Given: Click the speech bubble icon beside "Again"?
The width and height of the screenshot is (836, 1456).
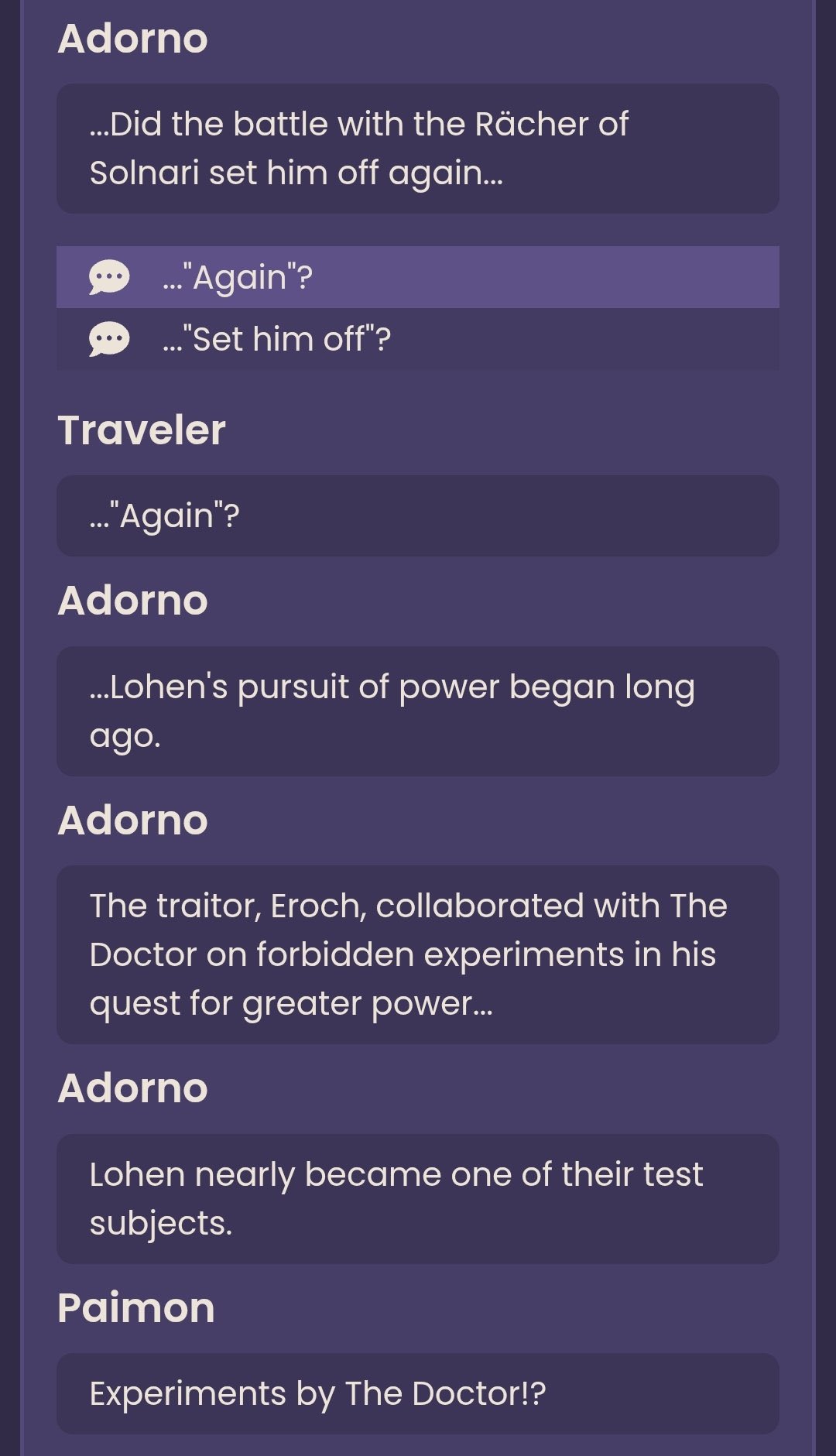Looking at the screenshot, I should pos(109,277).
